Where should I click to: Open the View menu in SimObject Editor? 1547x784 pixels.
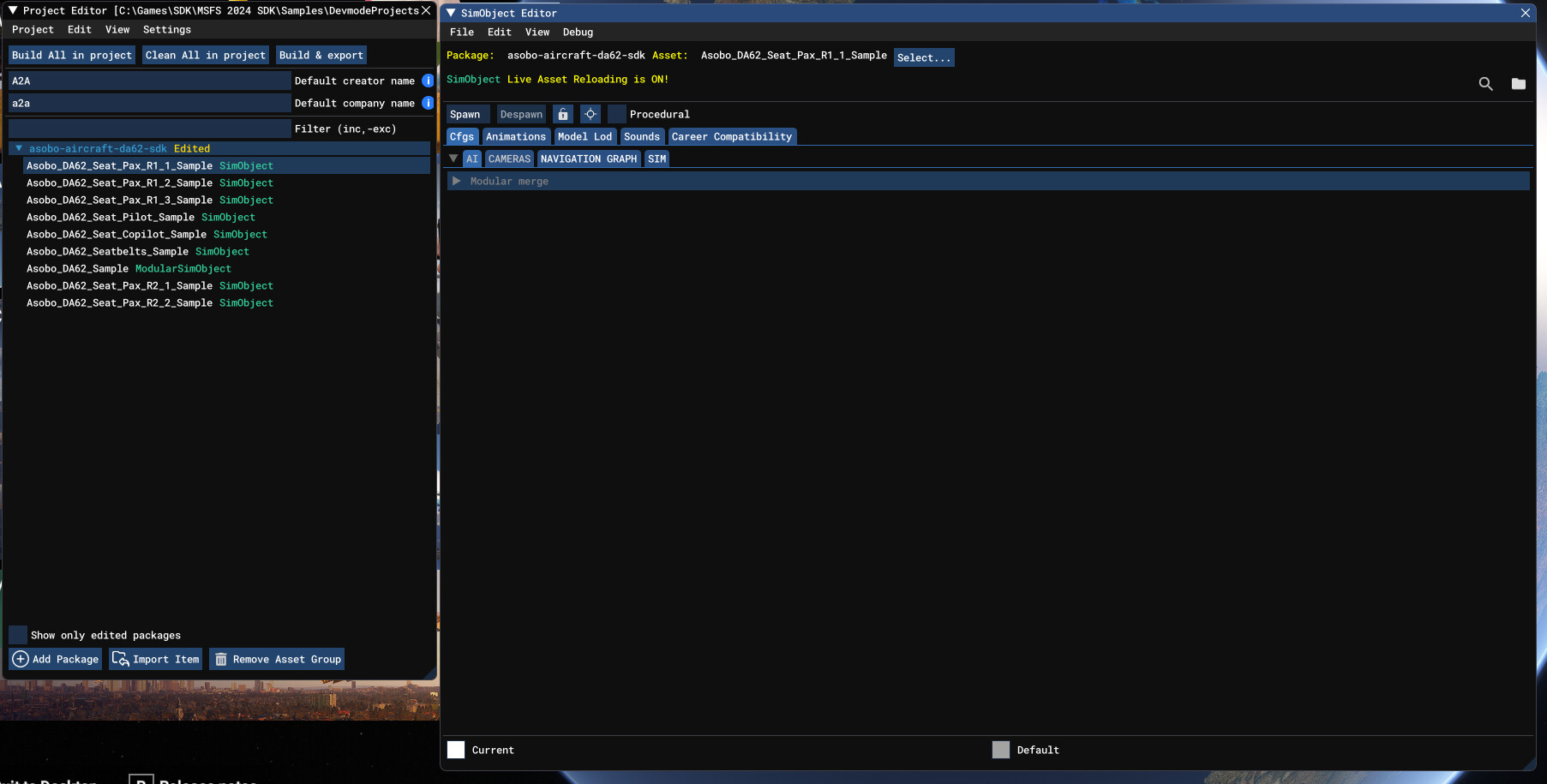pos(537,32)
